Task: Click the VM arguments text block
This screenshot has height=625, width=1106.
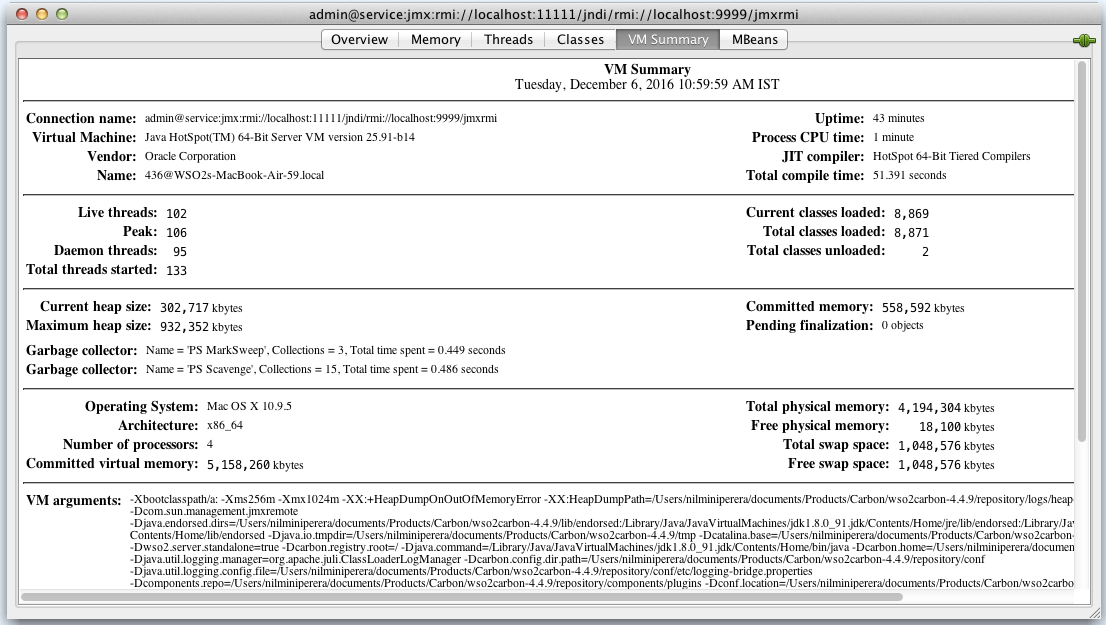Action: [x=600, y=540]
